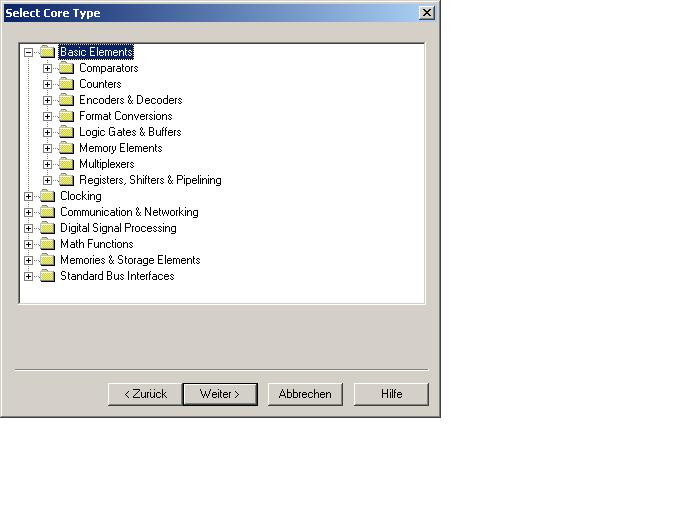This screenshot has width=700, height=525.
Task: Click the Format Conversions folder icon
Action: (66, 116)
